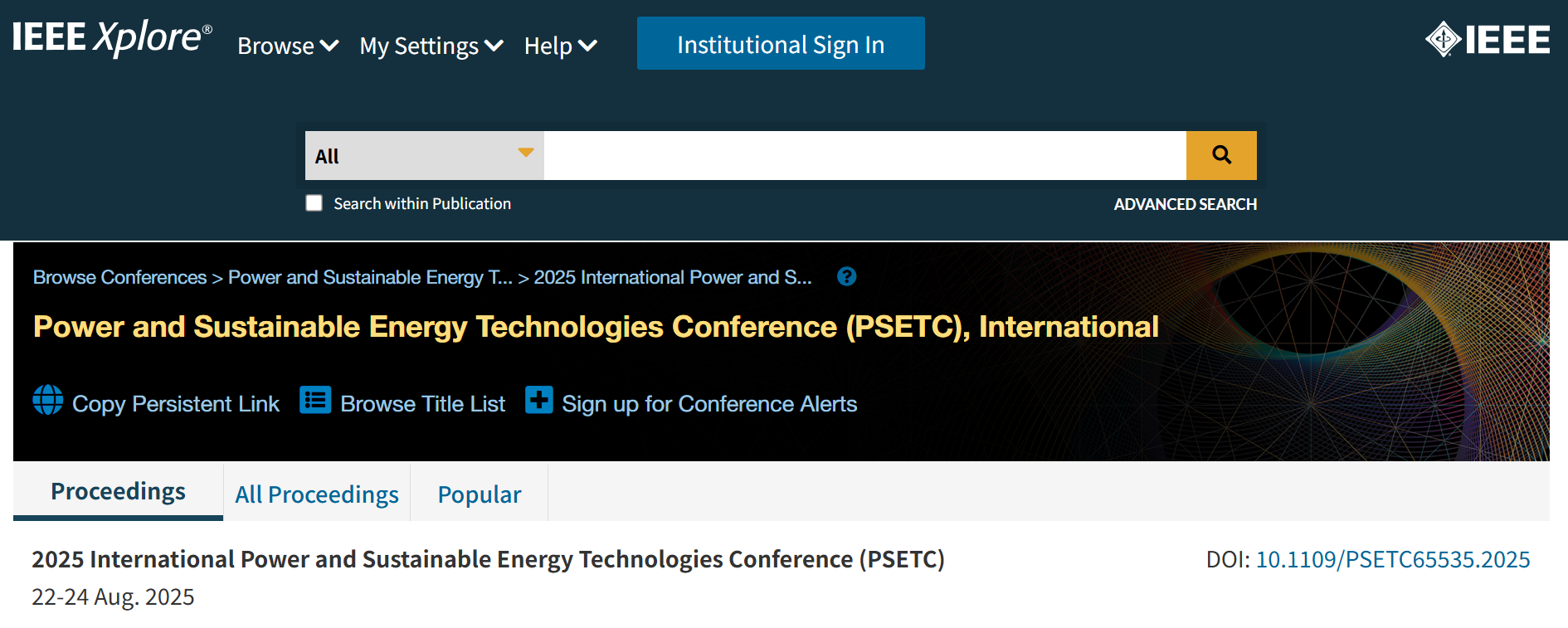The height and width of the screenshot is (628, 1568).
Task: Click the Browse Title List icon
Action: click(315, 400)
